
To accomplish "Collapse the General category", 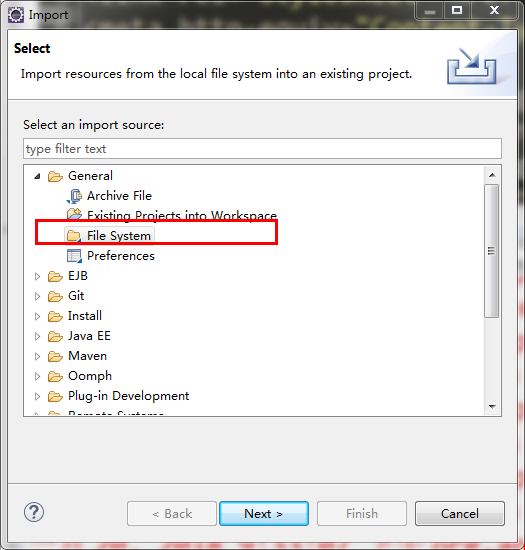I will tap(38, 176).
